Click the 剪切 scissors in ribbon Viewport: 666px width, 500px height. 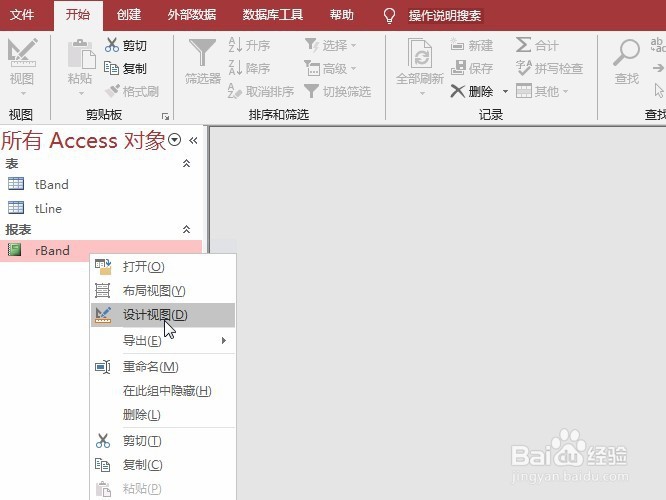pos(126,45)
